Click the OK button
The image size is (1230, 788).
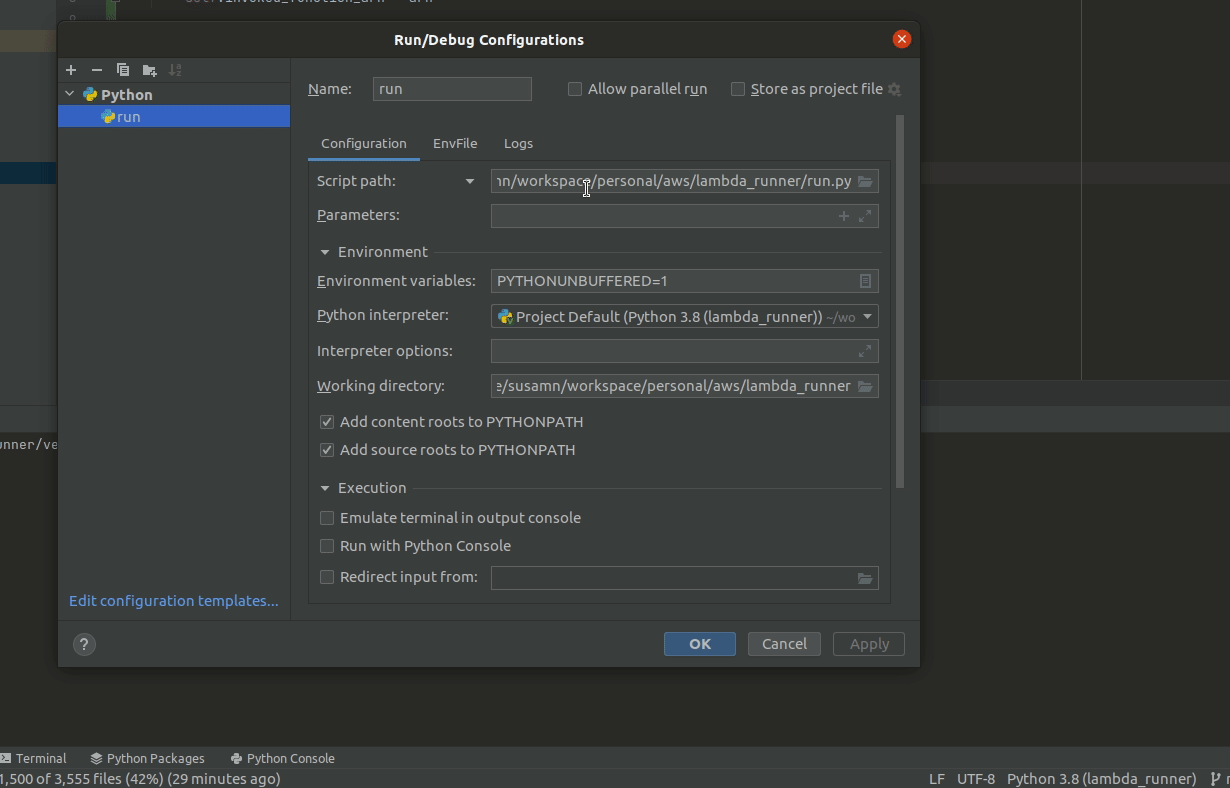pyautogui.click(x=699, y=644)
